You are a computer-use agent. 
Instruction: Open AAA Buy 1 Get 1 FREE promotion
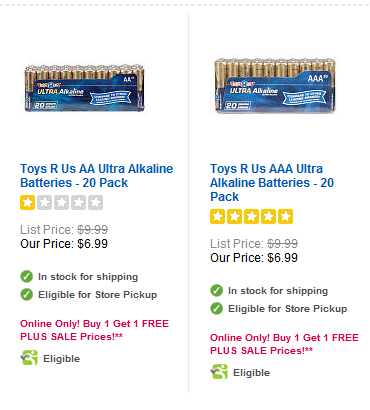tap(284, 344)
